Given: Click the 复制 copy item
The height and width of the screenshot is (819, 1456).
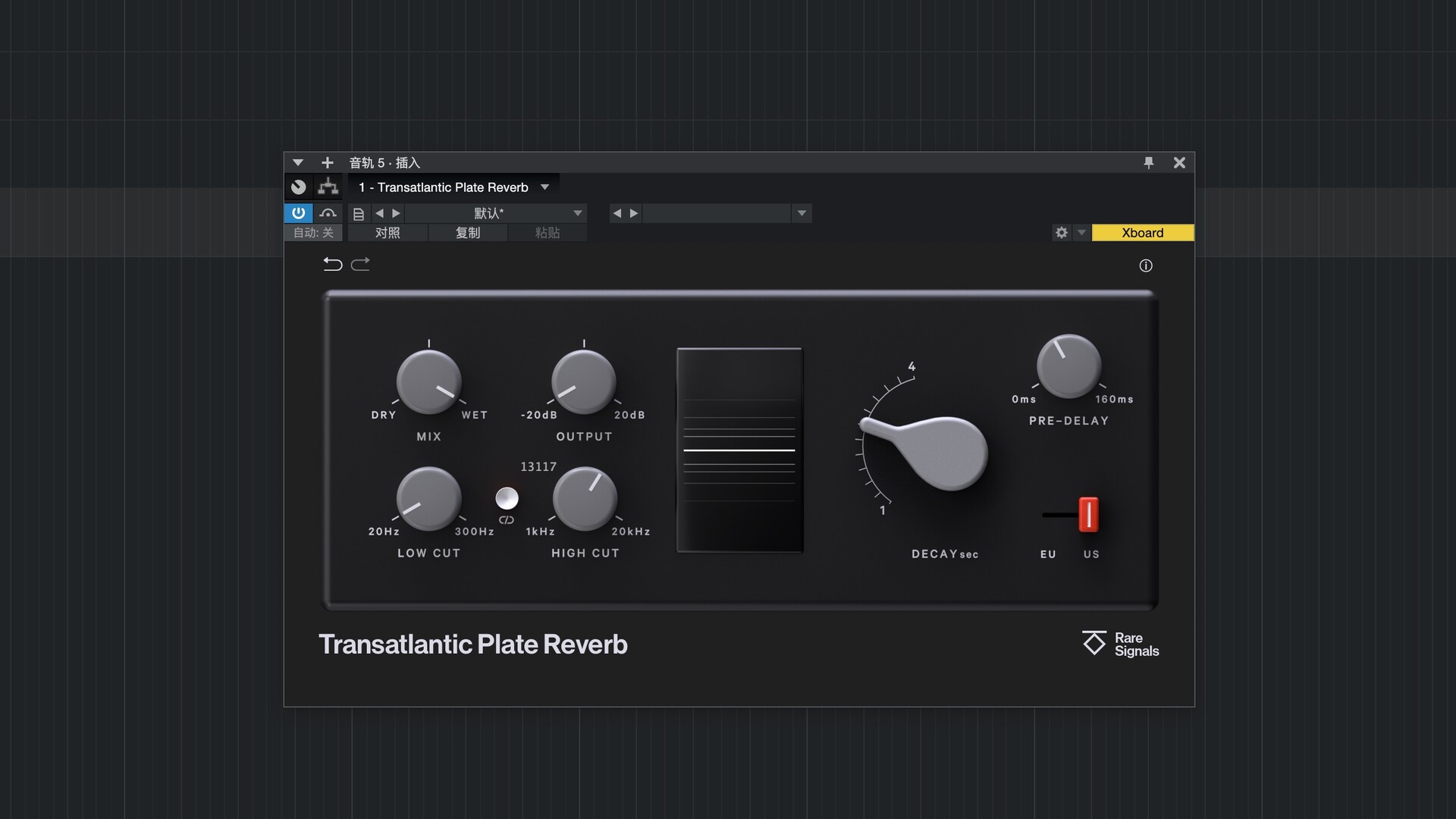Looking at the screenshot, I should pos(467,233).
